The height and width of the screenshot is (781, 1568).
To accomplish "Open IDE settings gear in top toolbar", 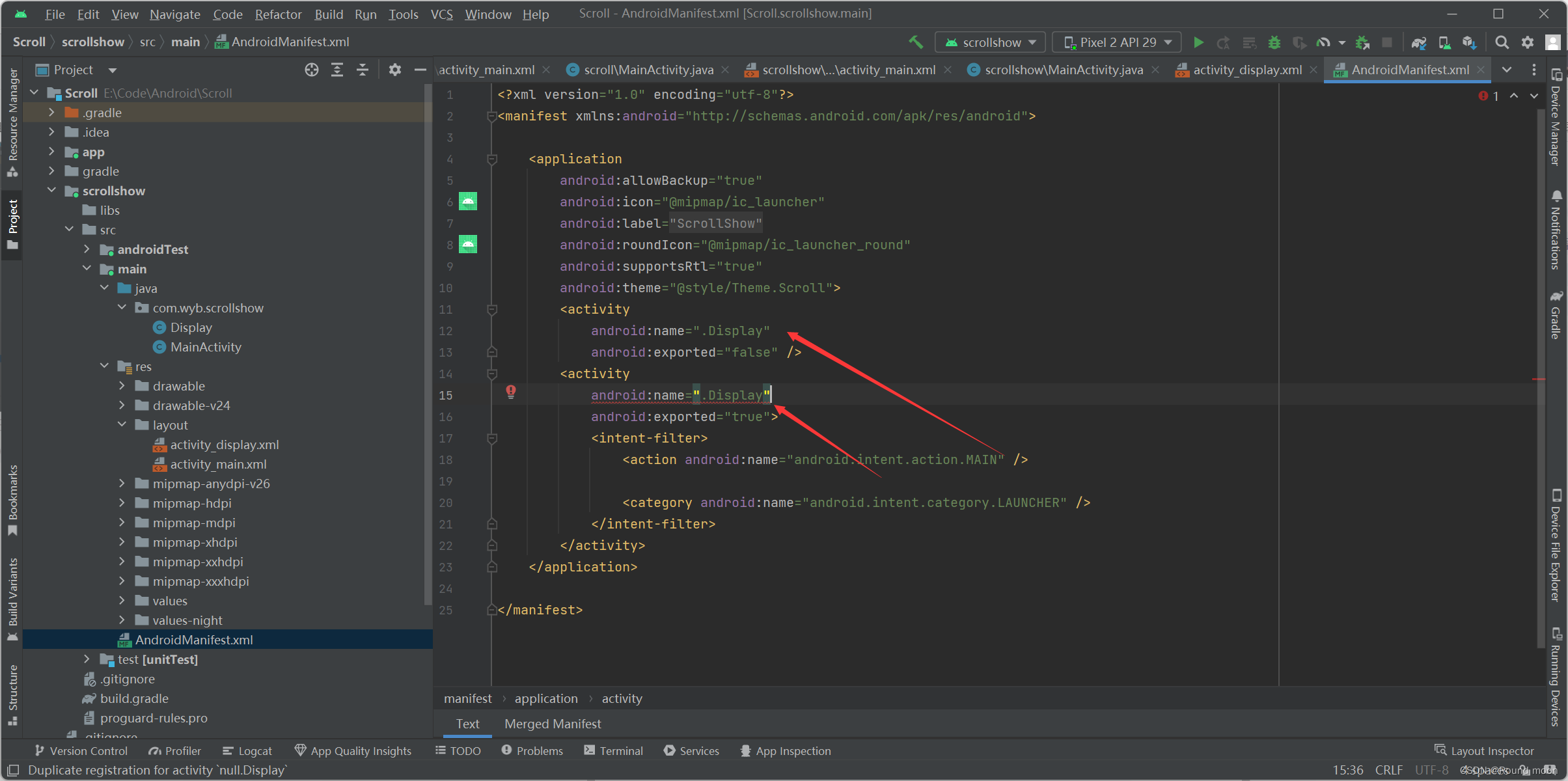I will tap(1528, 42).
